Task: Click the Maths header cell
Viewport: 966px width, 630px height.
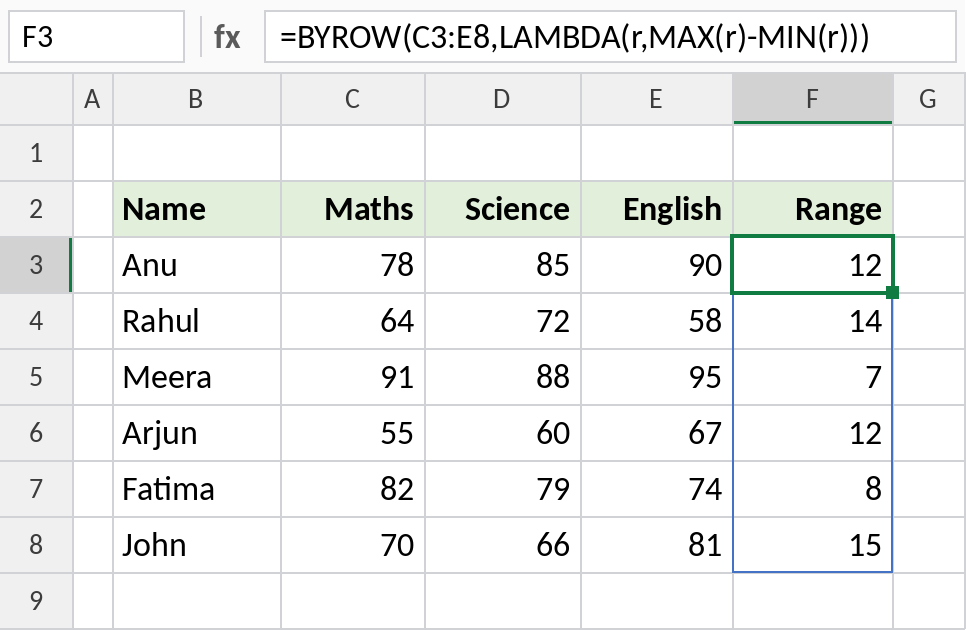Action: pyautogui.click(x=353, y=209)
